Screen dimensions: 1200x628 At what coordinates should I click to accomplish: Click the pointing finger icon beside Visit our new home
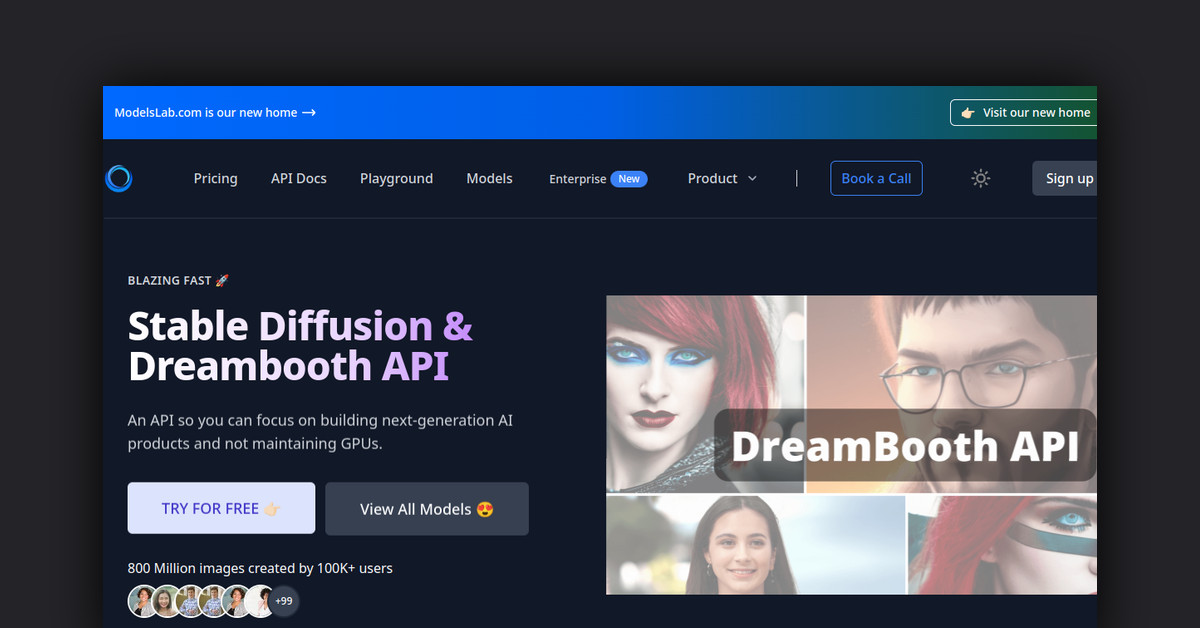point(967,112)
